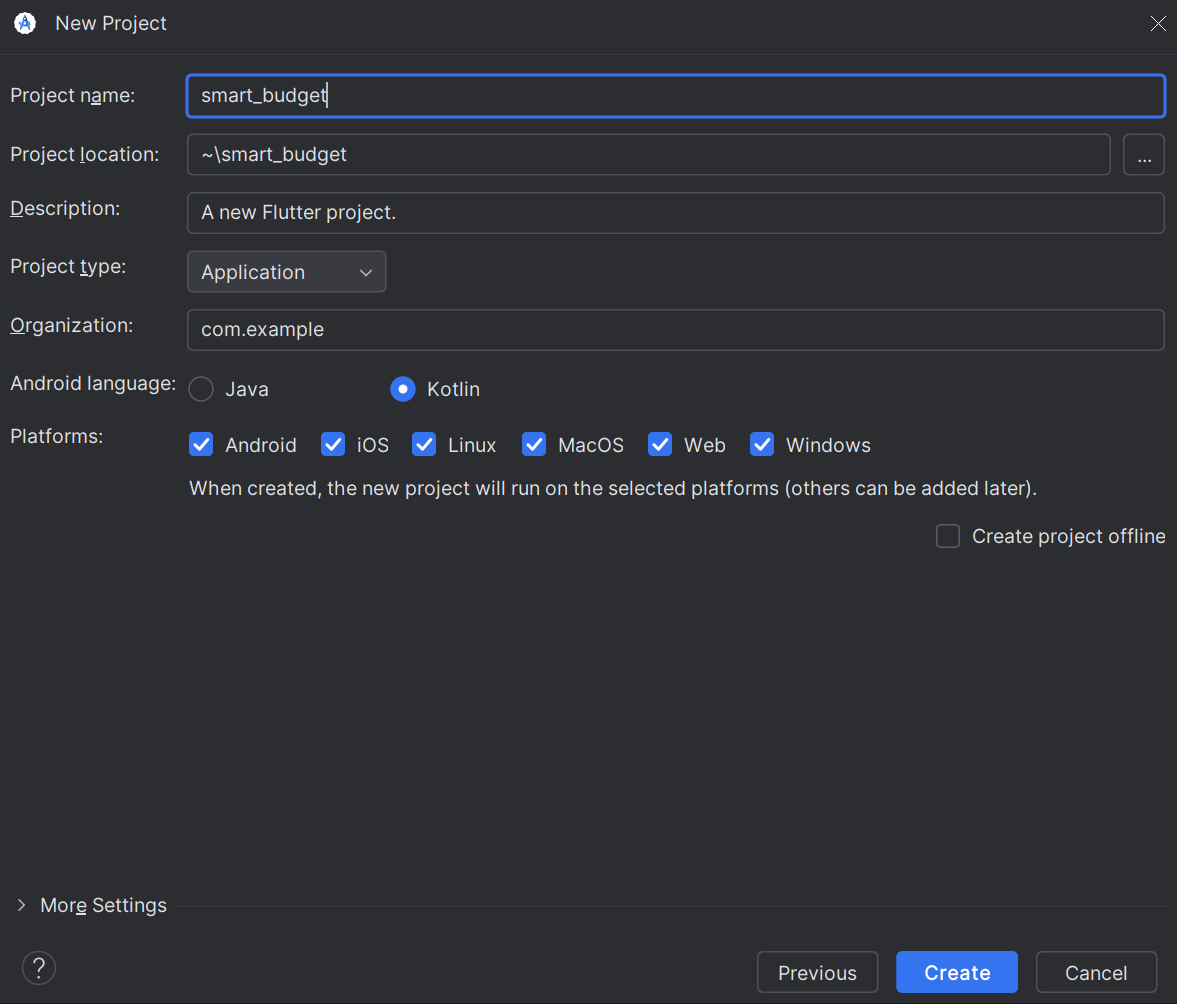Select Kotlin as Android language
1177x1004 pixels.
[403, 389]
